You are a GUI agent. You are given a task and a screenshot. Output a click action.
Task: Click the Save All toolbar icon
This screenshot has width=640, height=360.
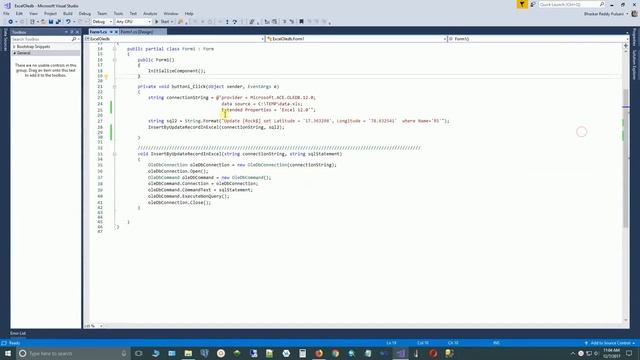click(x=58, y=22)
